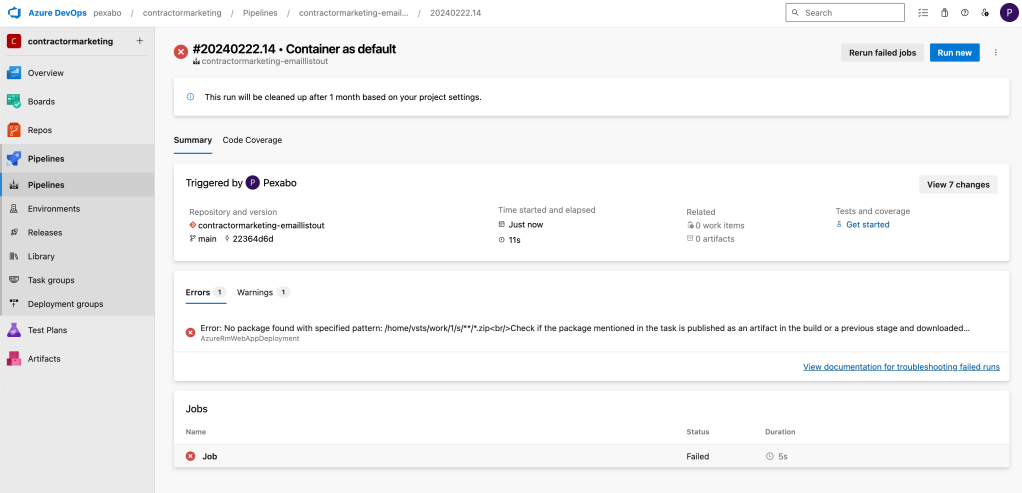Click the red error icon beside error message
The image size is (1022, 493).
(x=190, y=333)
